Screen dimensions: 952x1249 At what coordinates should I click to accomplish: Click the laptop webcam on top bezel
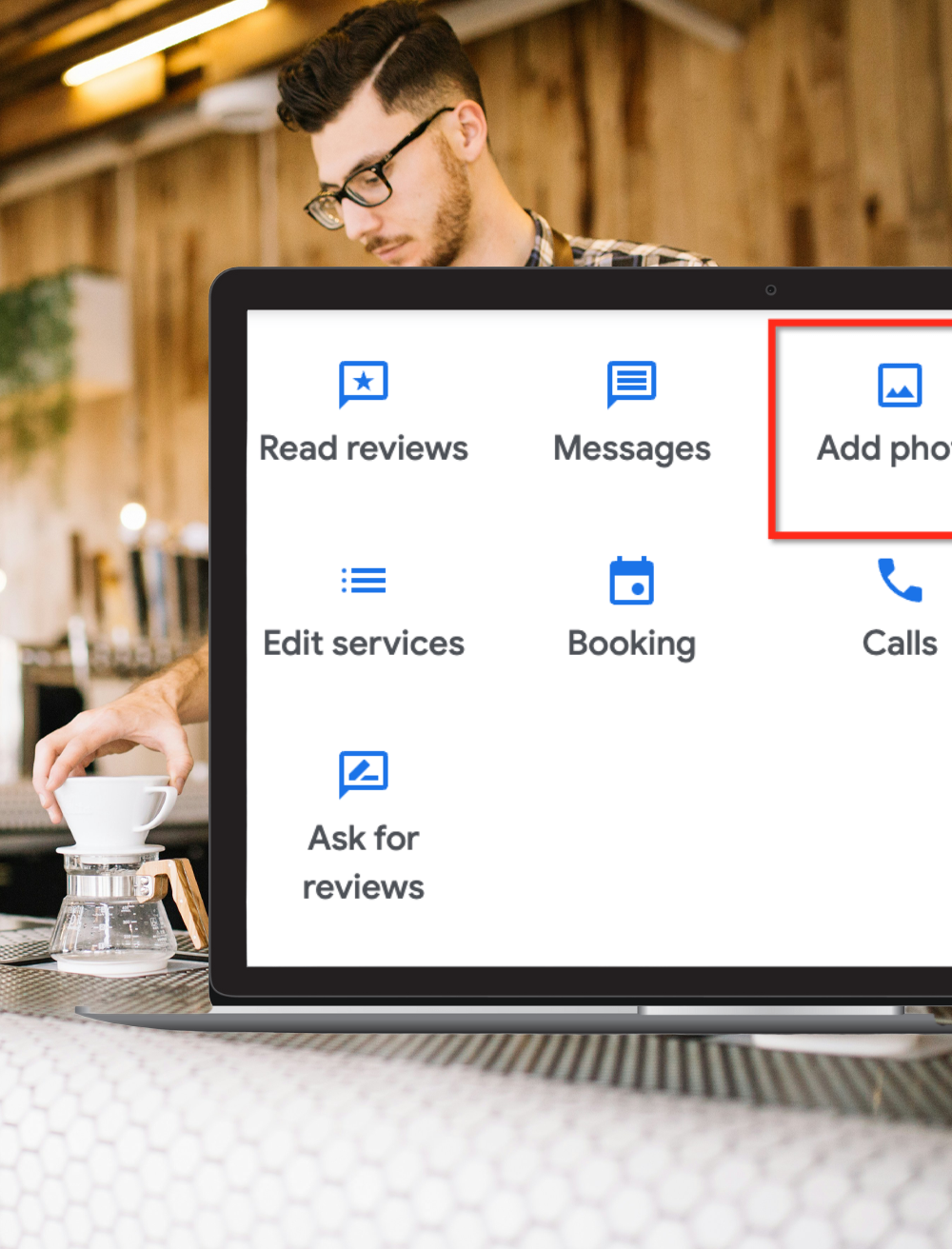tap(770, 289)
